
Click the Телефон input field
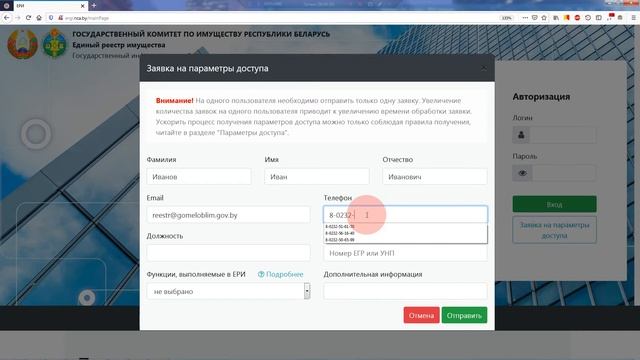(x=405, y=215)
